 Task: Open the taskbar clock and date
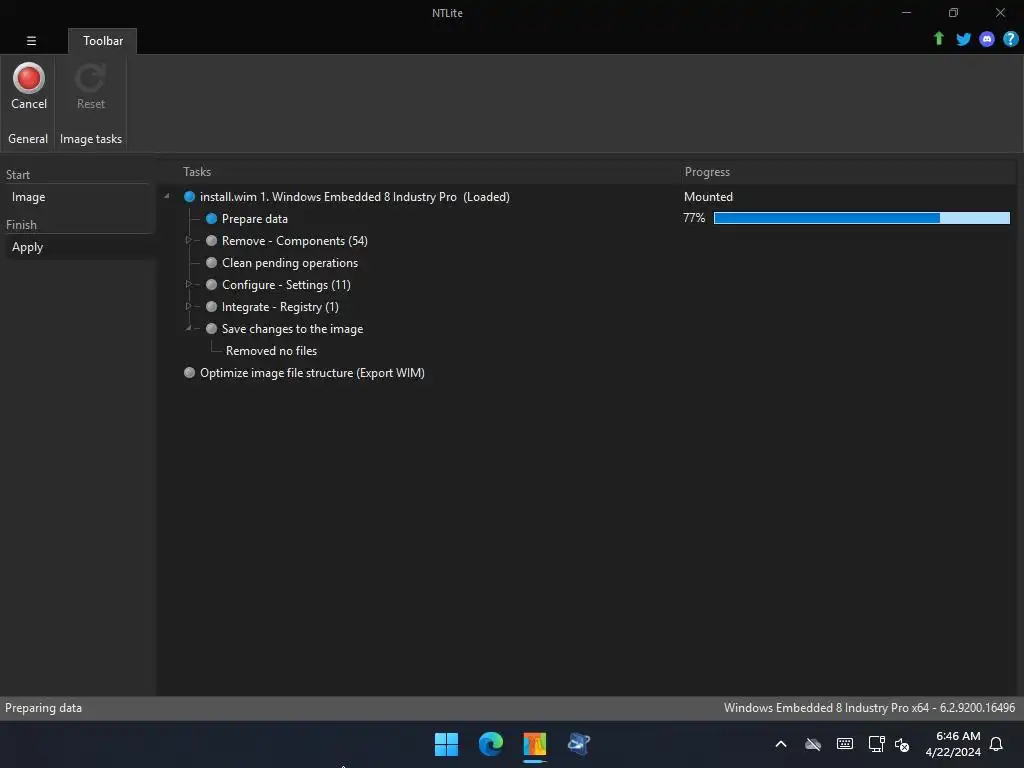[x=953, y=744]
